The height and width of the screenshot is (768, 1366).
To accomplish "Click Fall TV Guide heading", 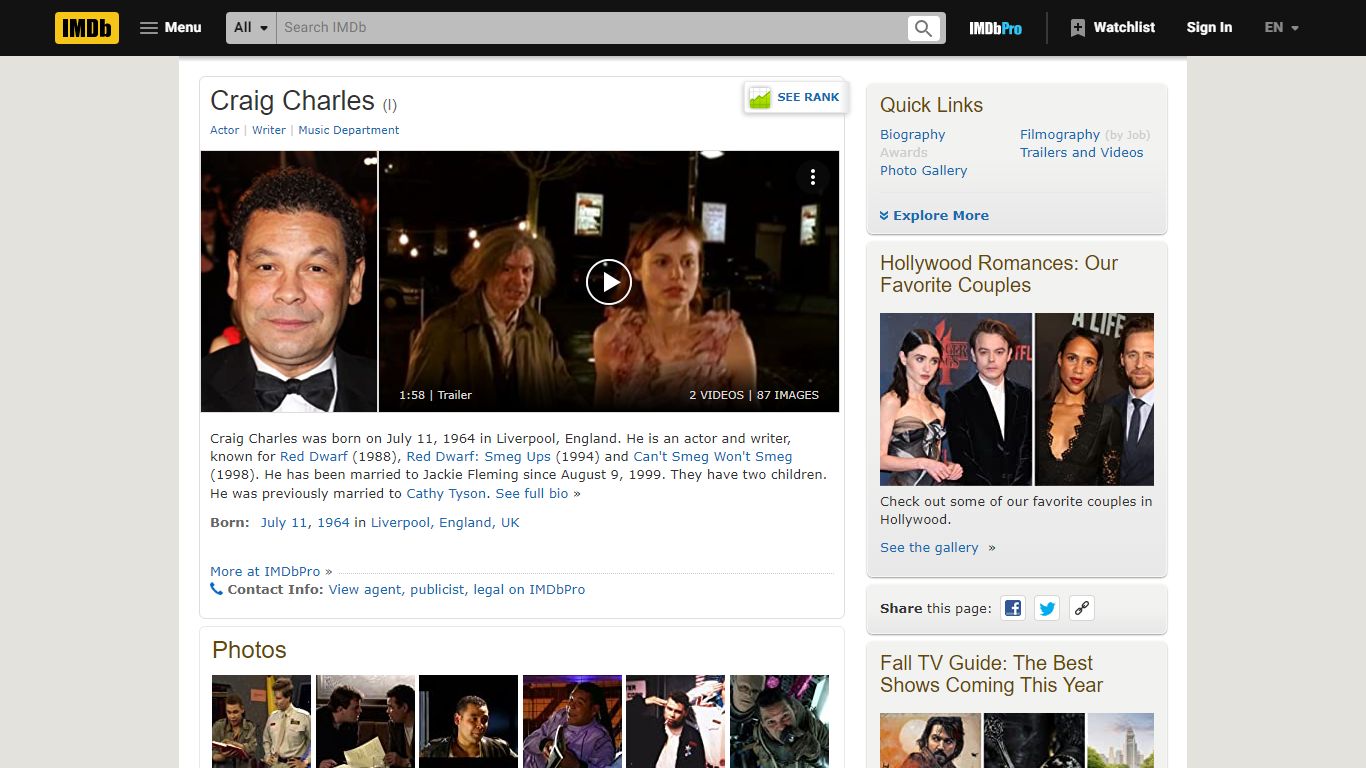I will (x=991, y=674).
